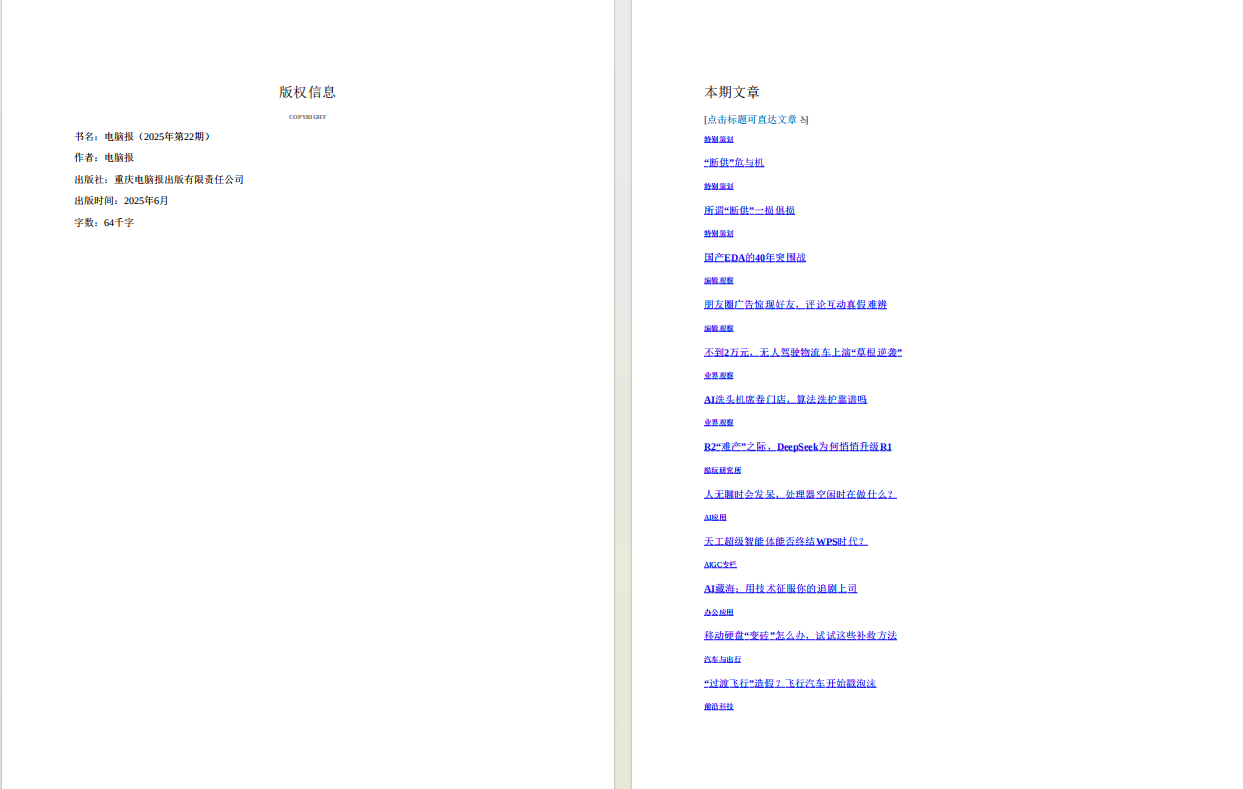Click the 版权信息 heading

coord(307,92)
